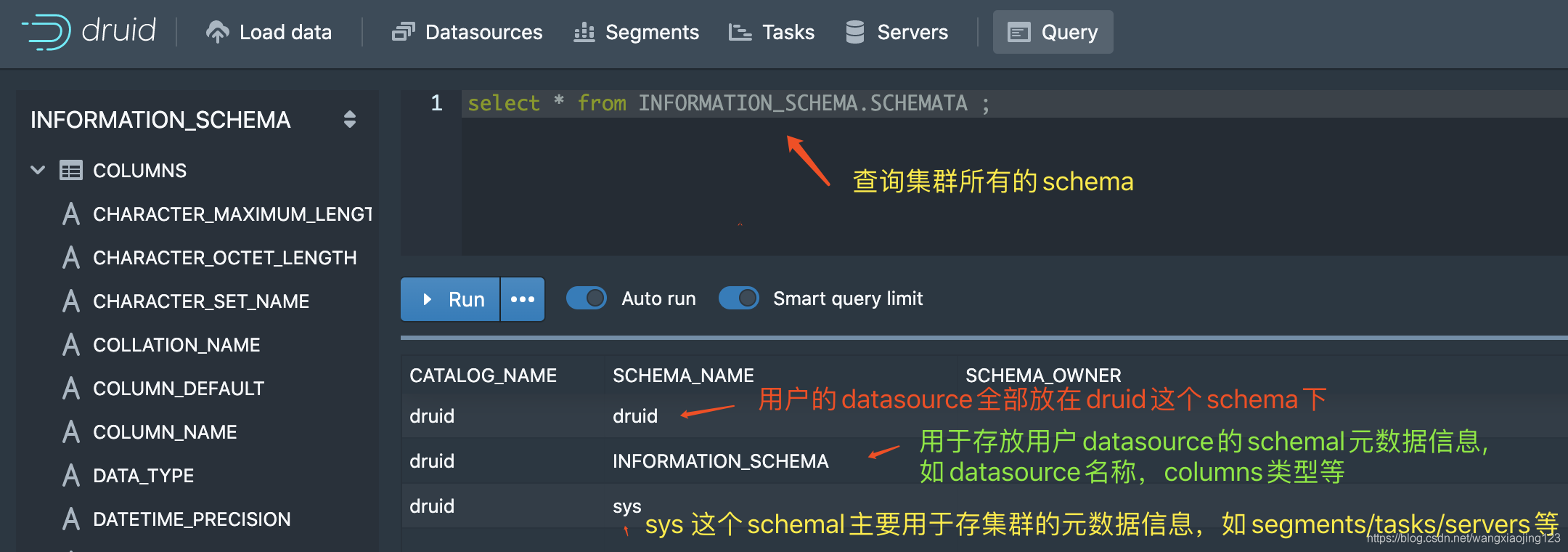The image size is (1568, 552).
Task: Click the Datasources stacked windows icon
Action: click(x=403, y=32)
